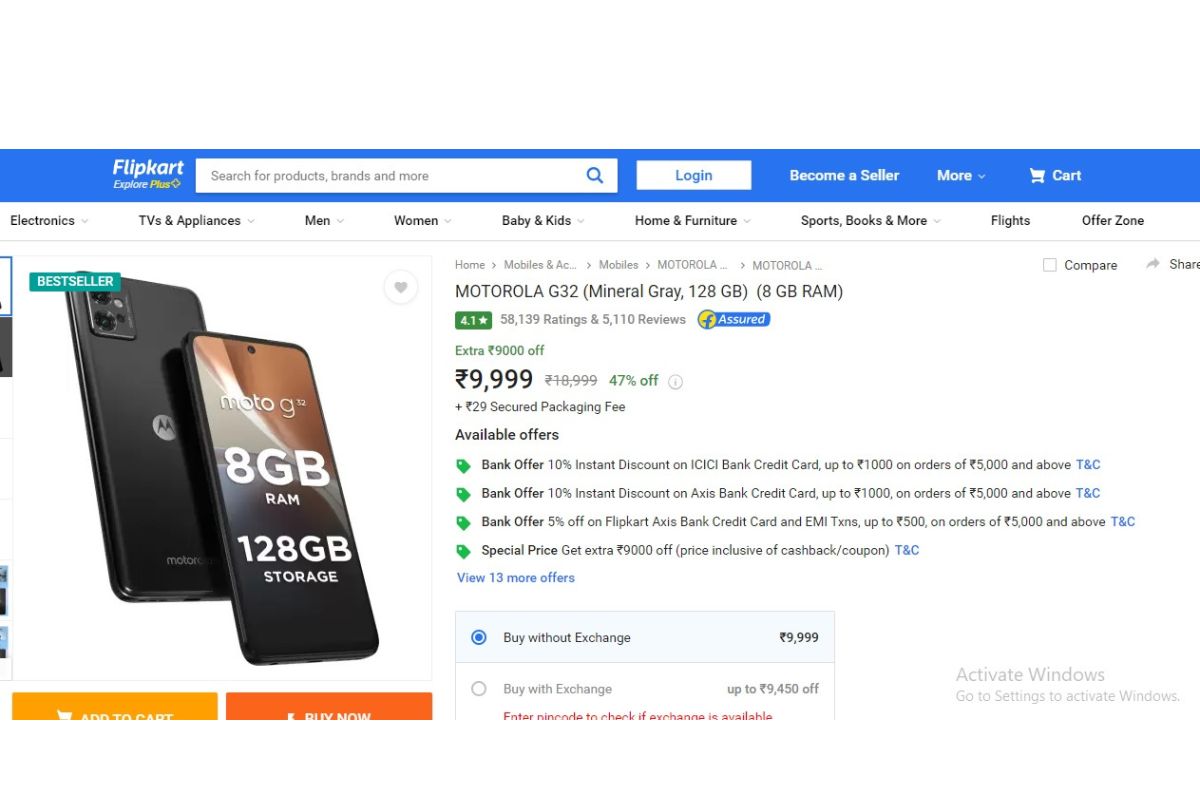Go to Offer Zone

pos(1113,220)
